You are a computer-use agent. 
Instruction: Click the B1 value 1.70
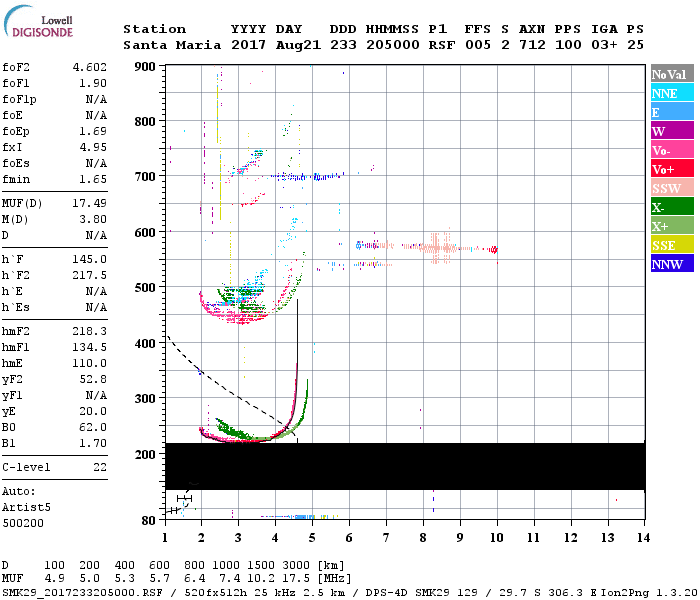[x=93, y=443]
